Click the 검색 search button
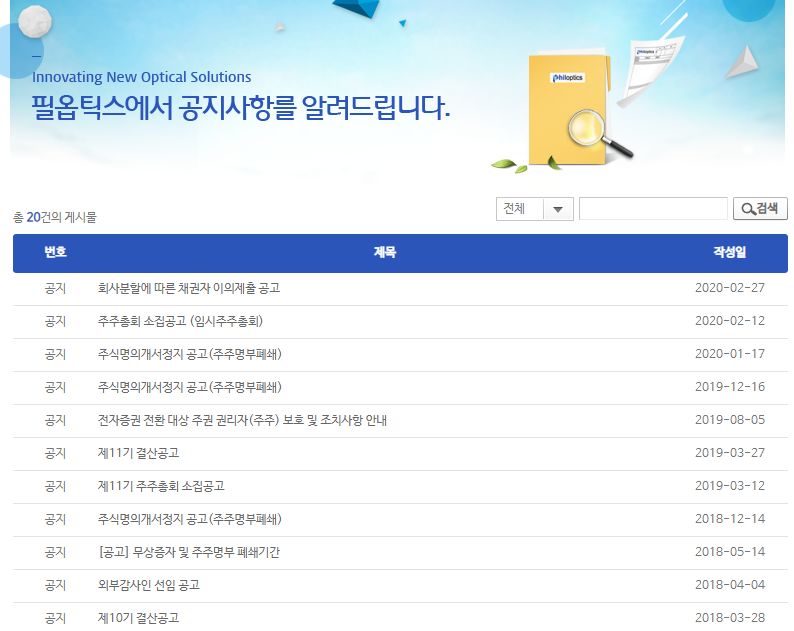This screenshot has height=631, width=794. click(x=760, y=209)
